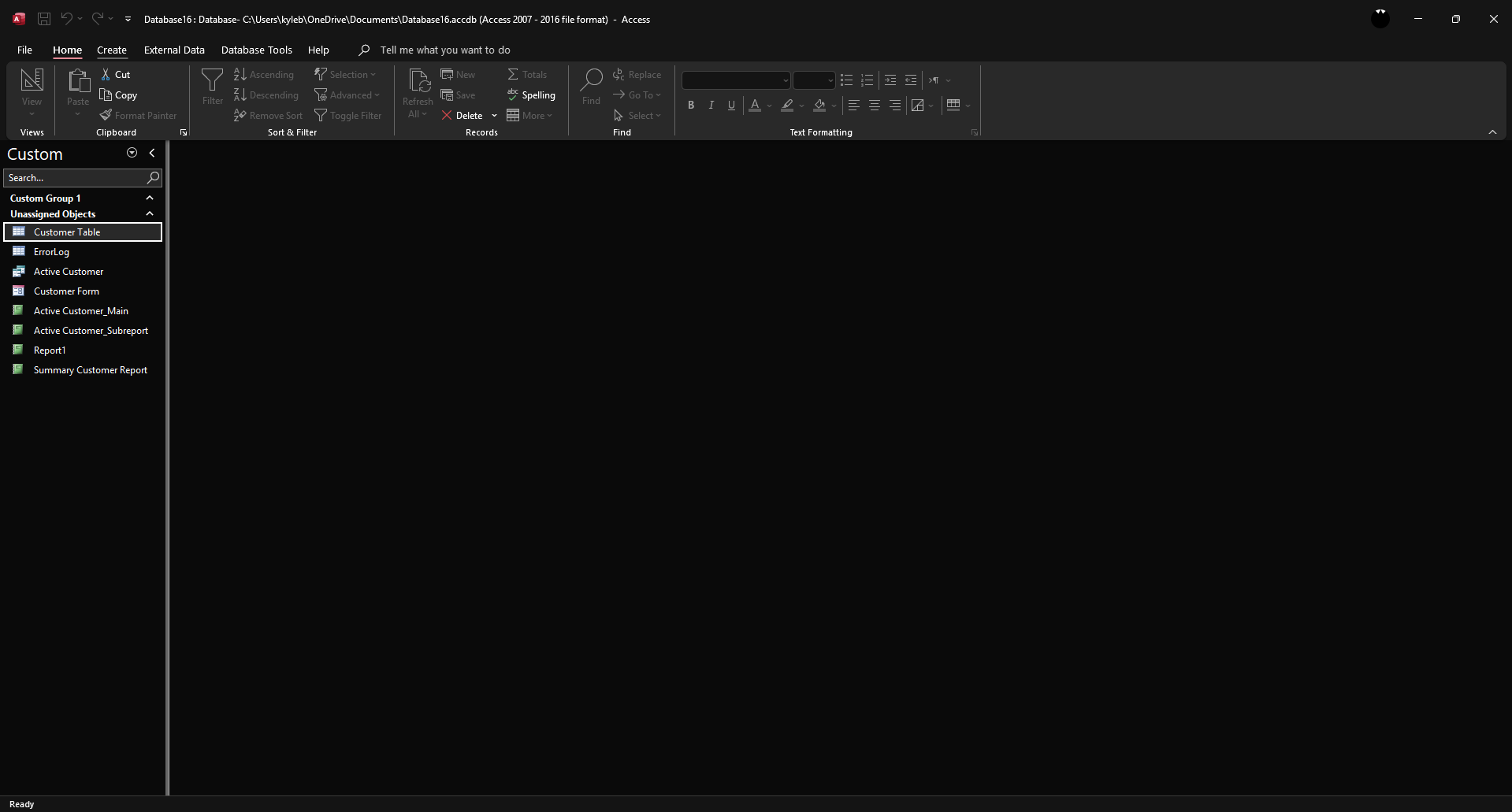Toggle Italic formatting
The height and width of the screenshot is (812, 1512).
point(711,105)
